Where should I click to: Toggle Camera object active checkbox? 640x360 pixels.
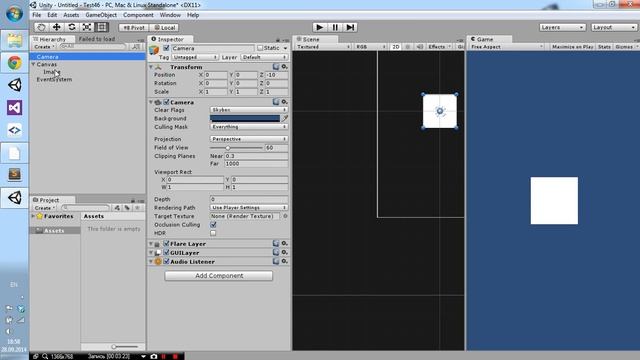(166, 48)
